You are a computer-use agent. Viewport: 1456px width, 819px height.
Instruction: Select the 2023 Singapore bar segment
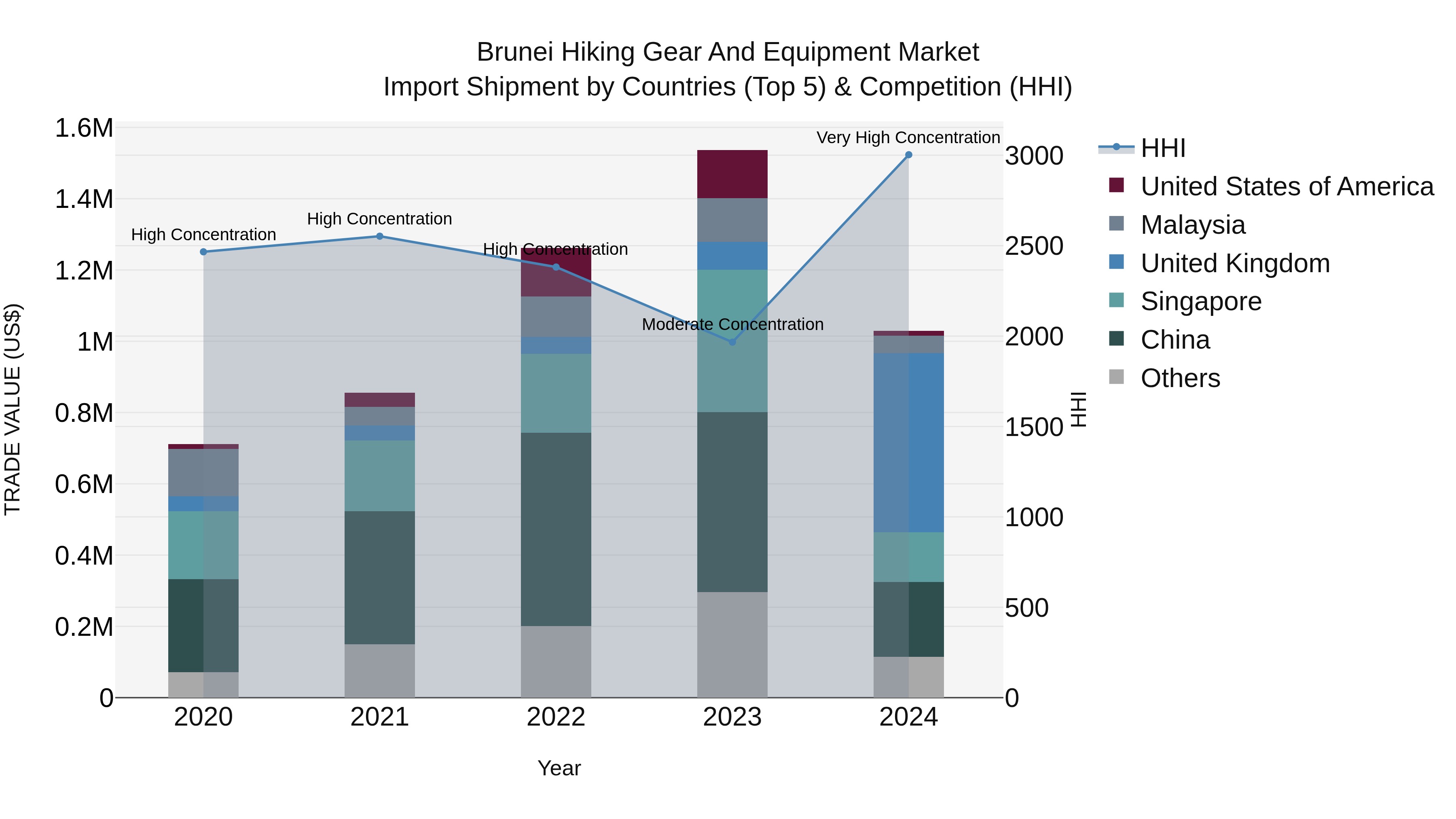click(x=732, y=341)
